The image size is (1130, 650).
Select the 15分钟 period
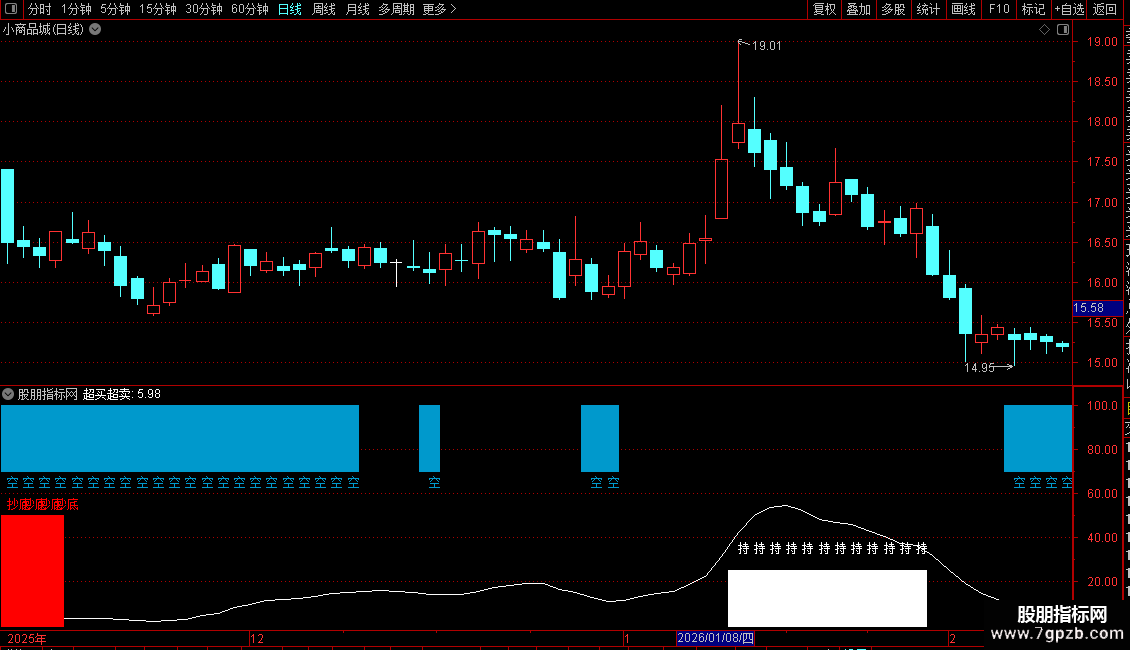(x=157, y=9)
